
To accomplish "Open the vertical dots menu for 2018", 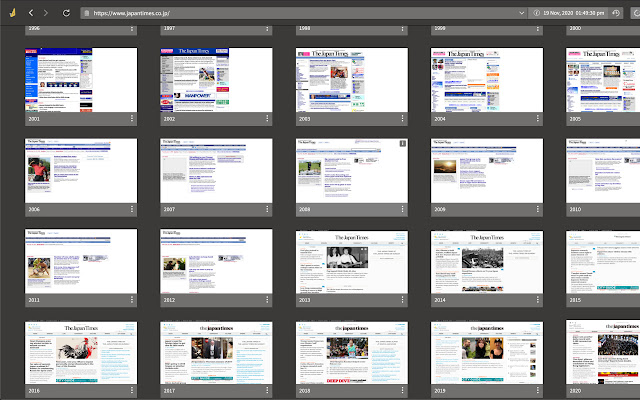I will tap(402, 390).
